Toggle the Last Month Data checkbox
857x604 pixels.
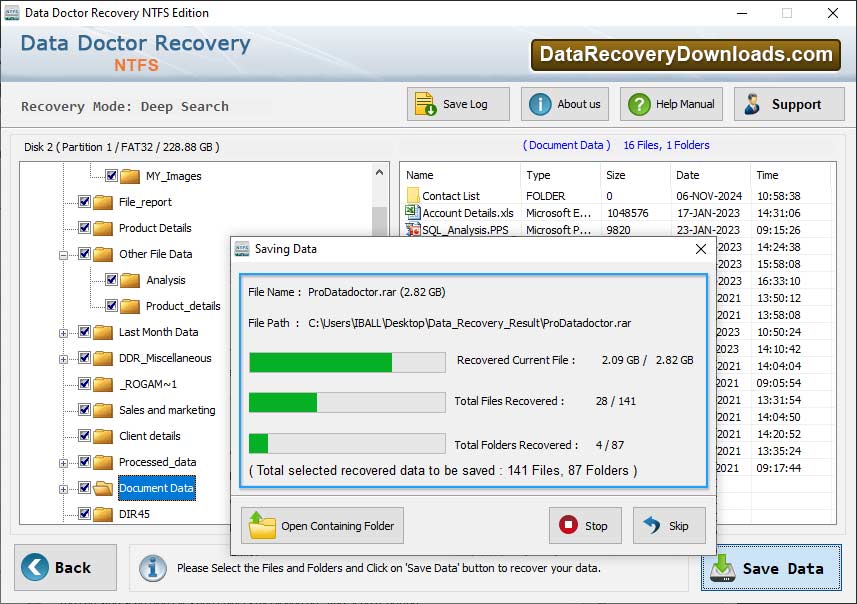84,331
